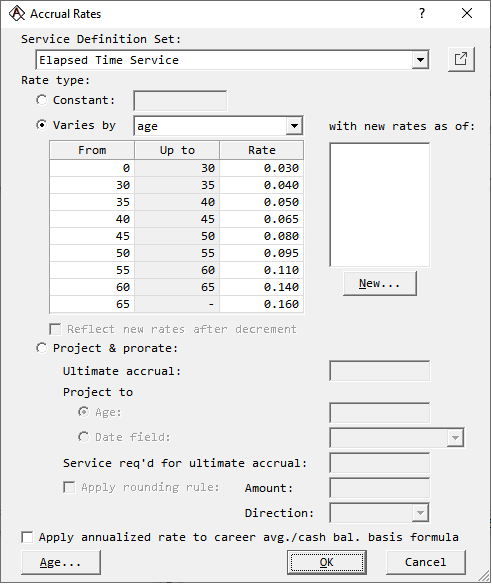Click the Cancel button

[x=426, y=562]
